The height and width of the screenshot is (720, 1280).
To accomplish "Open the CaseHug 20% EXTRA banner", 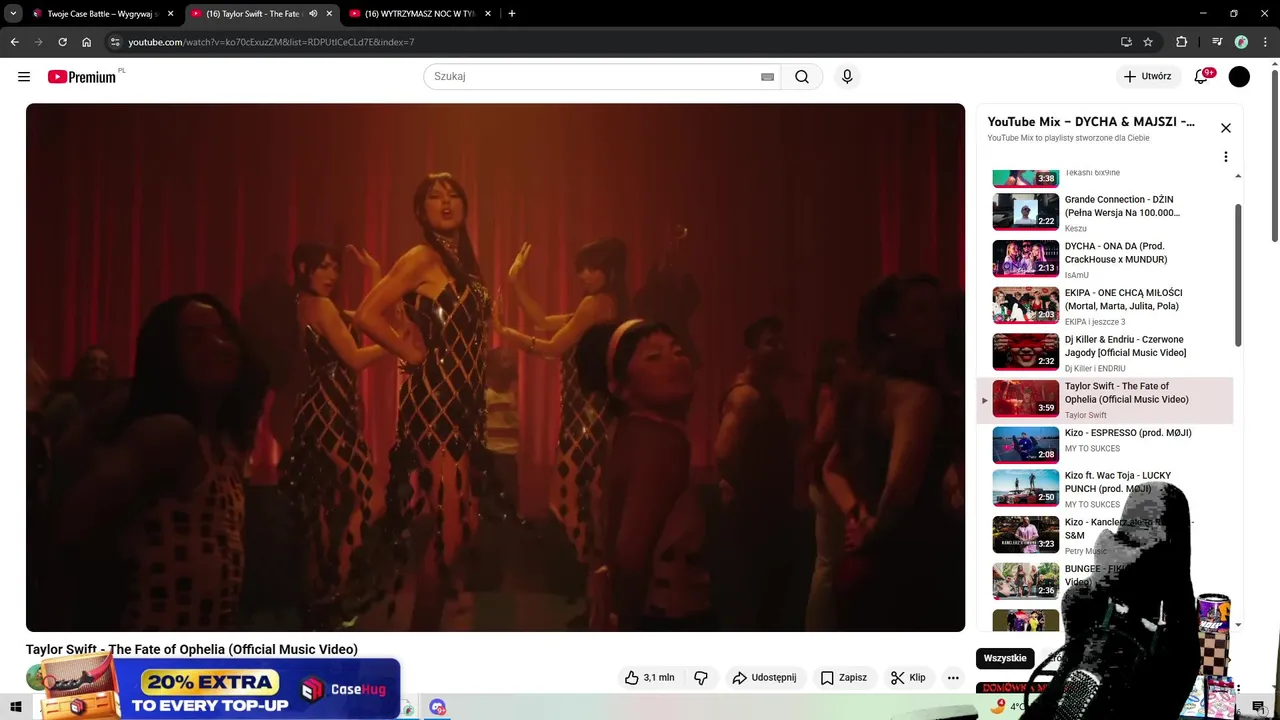I will (x=221, y=688).
